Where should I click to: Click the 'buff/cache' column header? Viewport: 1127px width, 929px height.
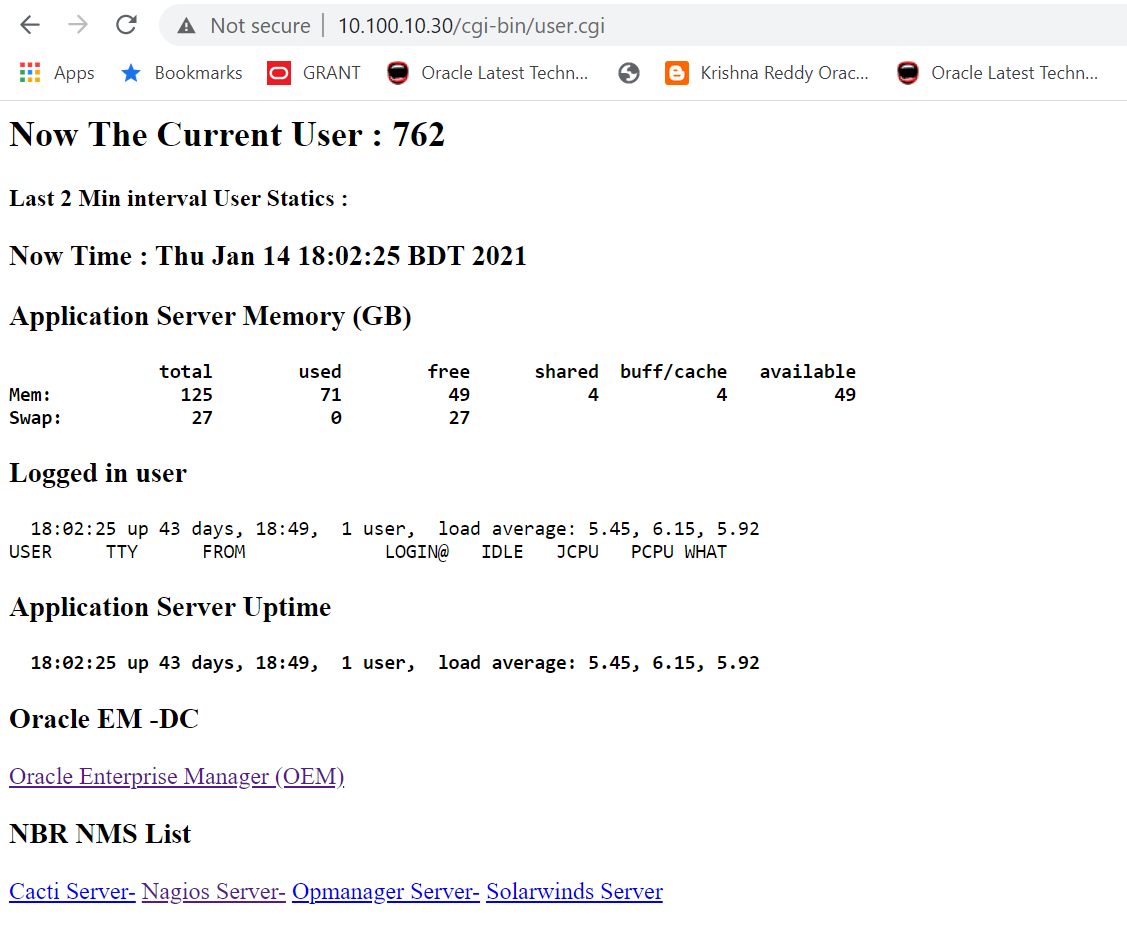click(x=673, y=371)
